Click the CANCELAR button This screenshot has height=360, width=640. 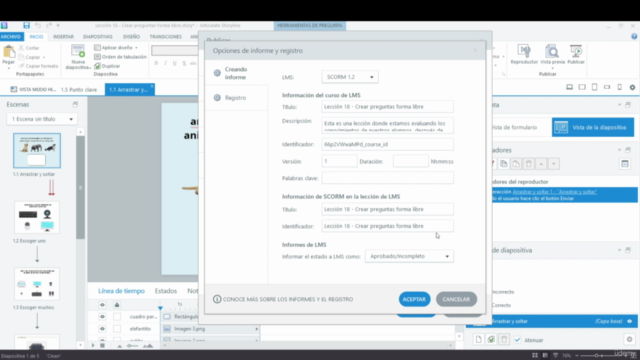pos(456,299)
